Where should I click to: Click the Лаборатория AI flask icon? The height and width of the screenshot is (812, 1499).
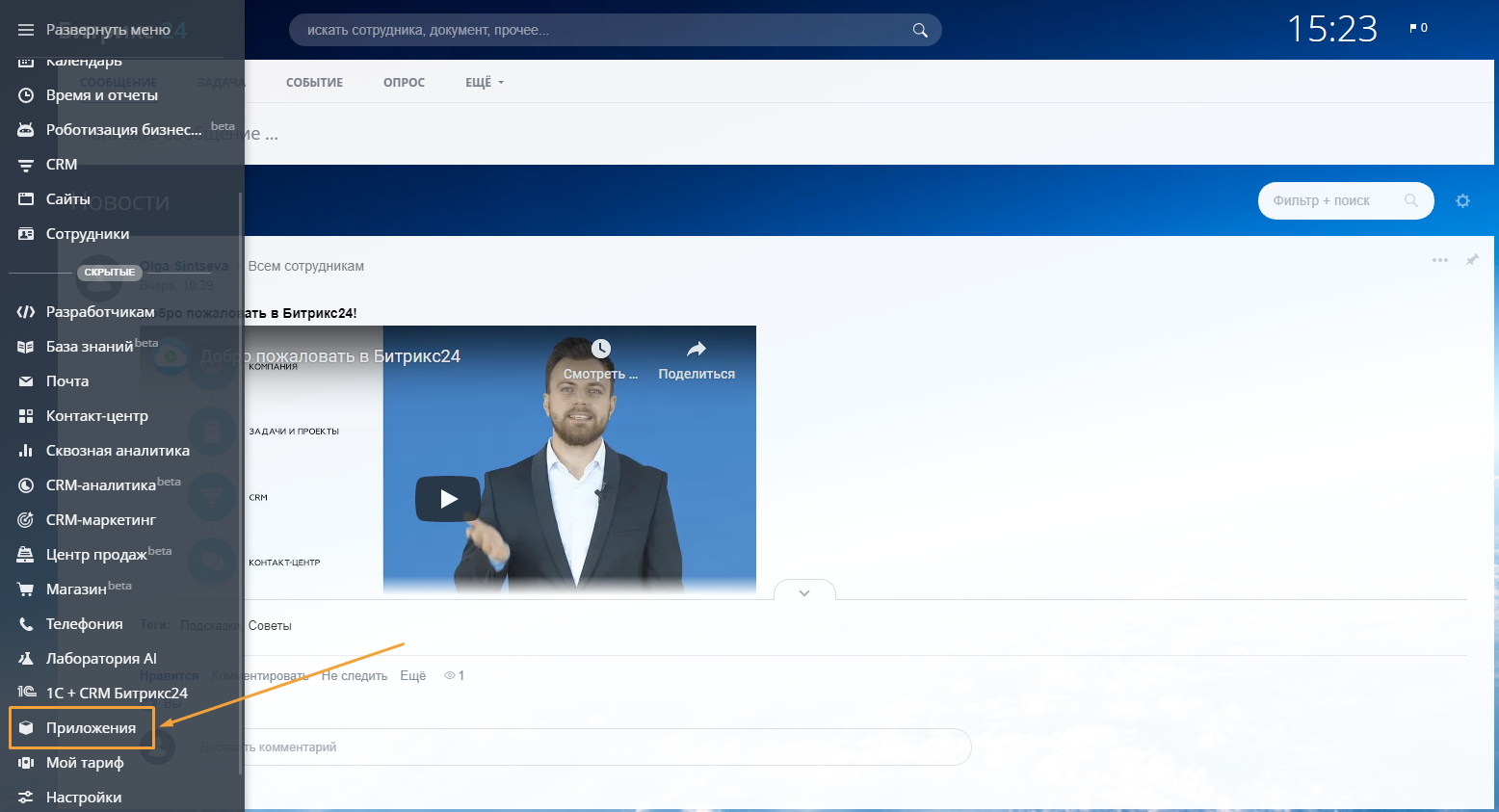click(26, 659)
